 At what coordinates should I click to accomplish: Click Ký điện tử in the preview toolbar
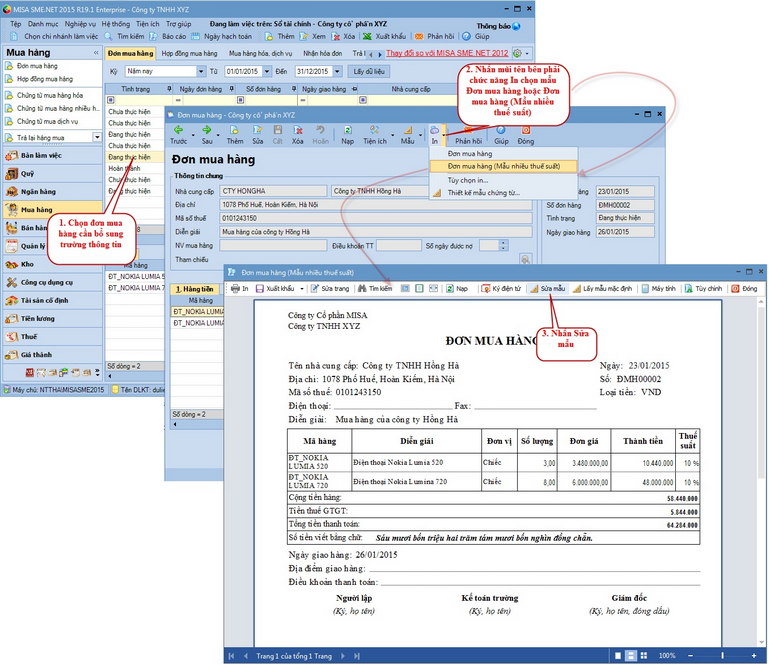[501, 288]
